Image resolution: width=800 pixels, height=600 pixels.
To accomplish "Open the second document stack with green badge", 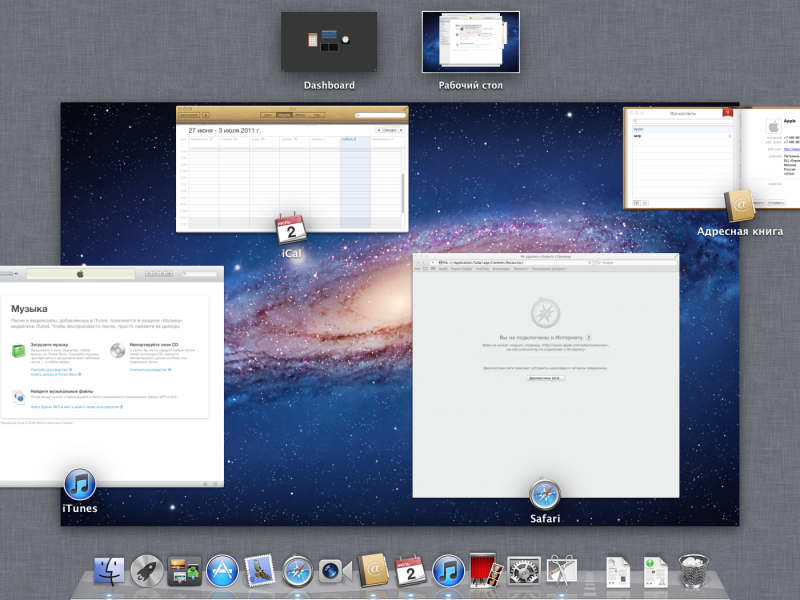I will pos(656,572).
